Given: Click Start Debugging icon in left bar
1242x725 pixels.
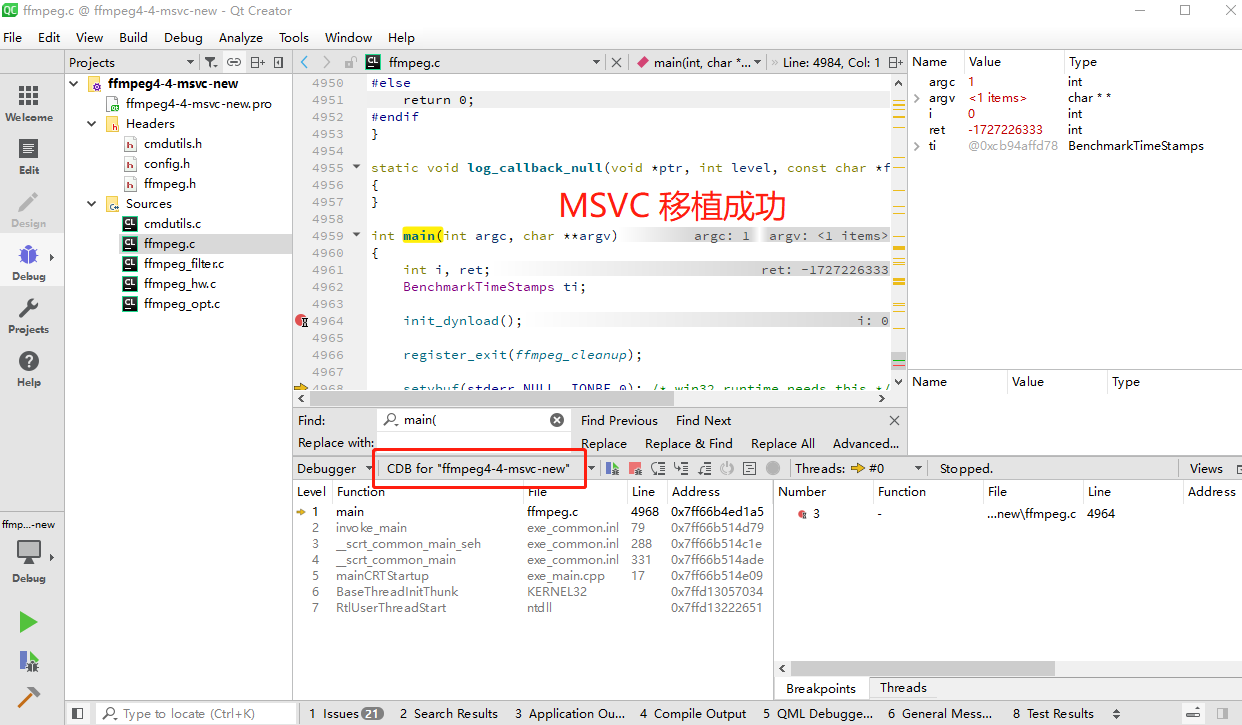Looking at the screenshot, I should point(28,660).
